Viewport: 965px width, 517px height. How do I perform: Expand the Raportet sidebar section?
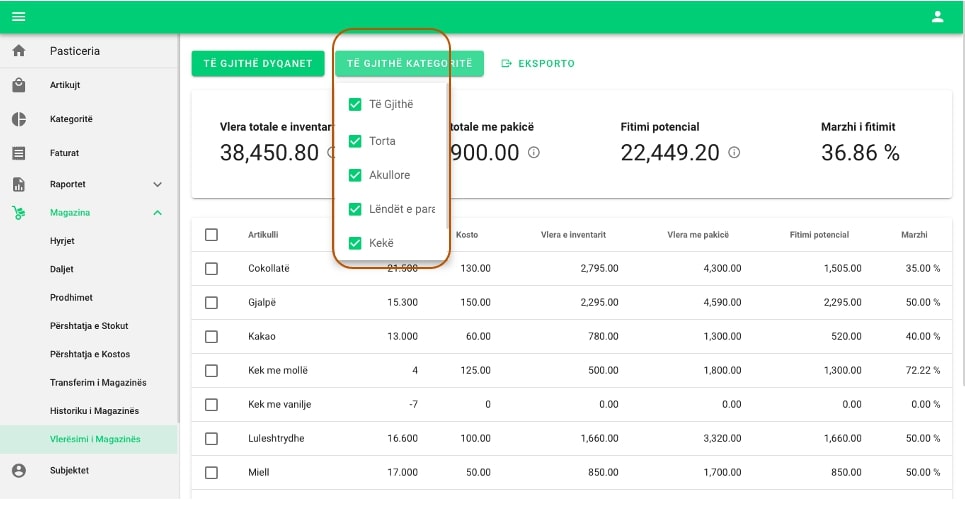tap(157, 185)
